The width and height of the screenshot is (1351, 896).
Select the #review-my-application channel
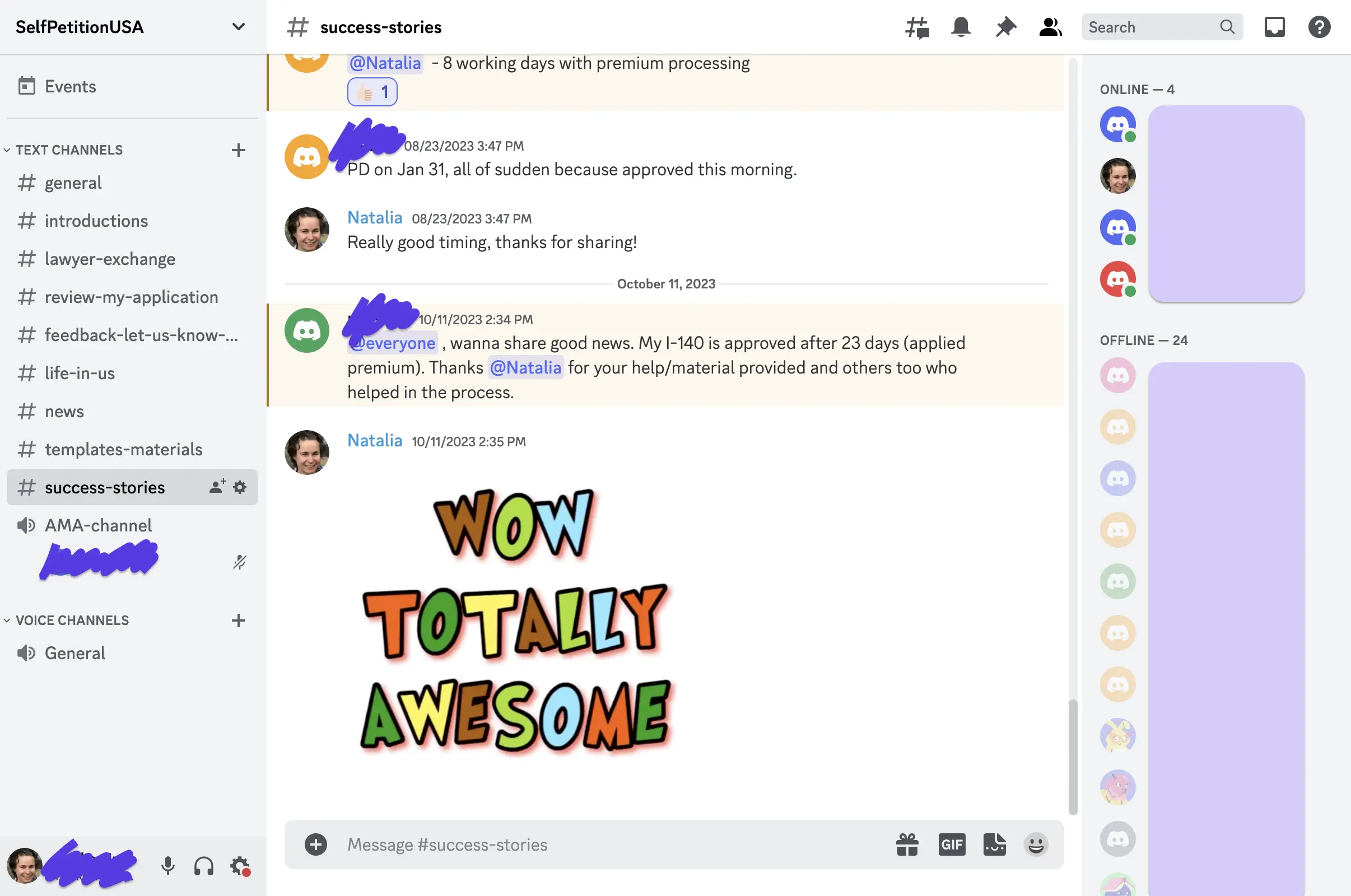pos(131,297)
